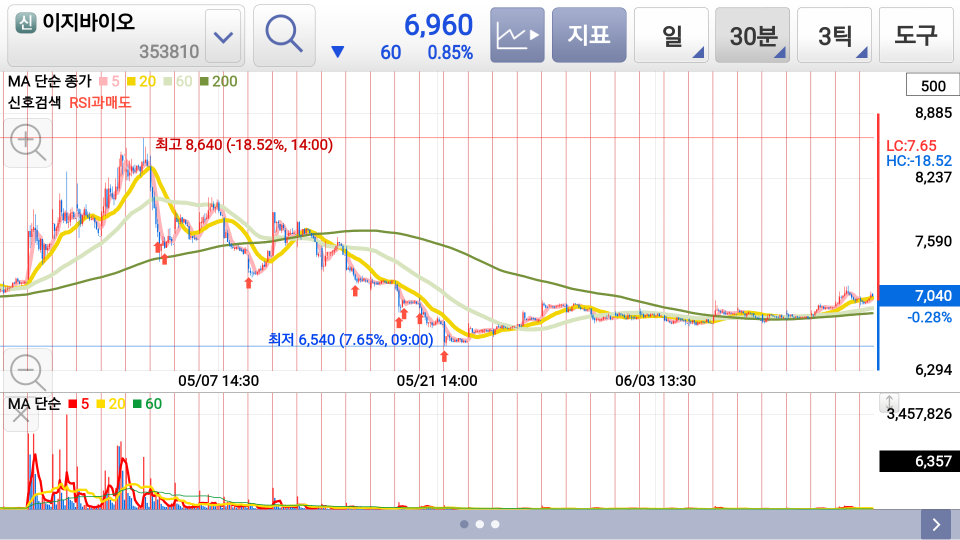The height and width of the screenshot is (540, 960).
Task: Tap the 05/07 14:30 date label
Action: (x=218, y=381)
